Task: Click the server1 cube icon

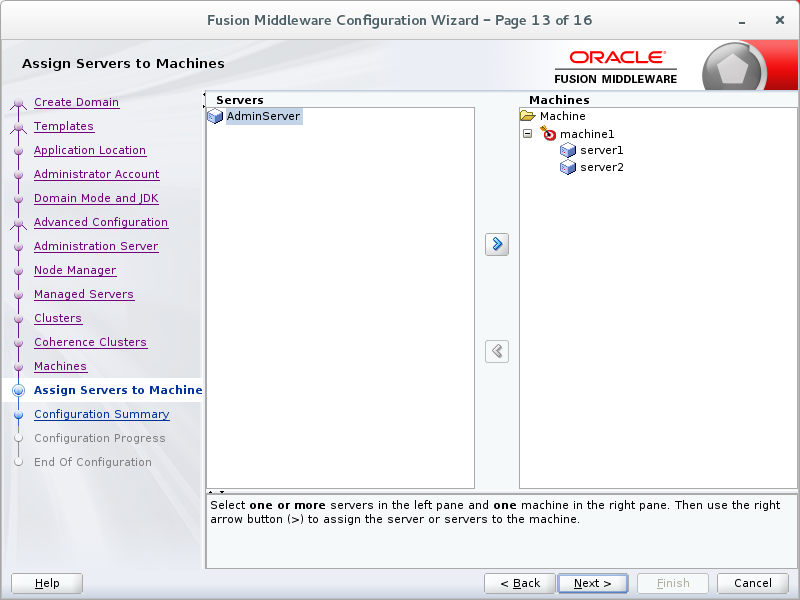Action: pyautogui.click(x=568, y=150)
